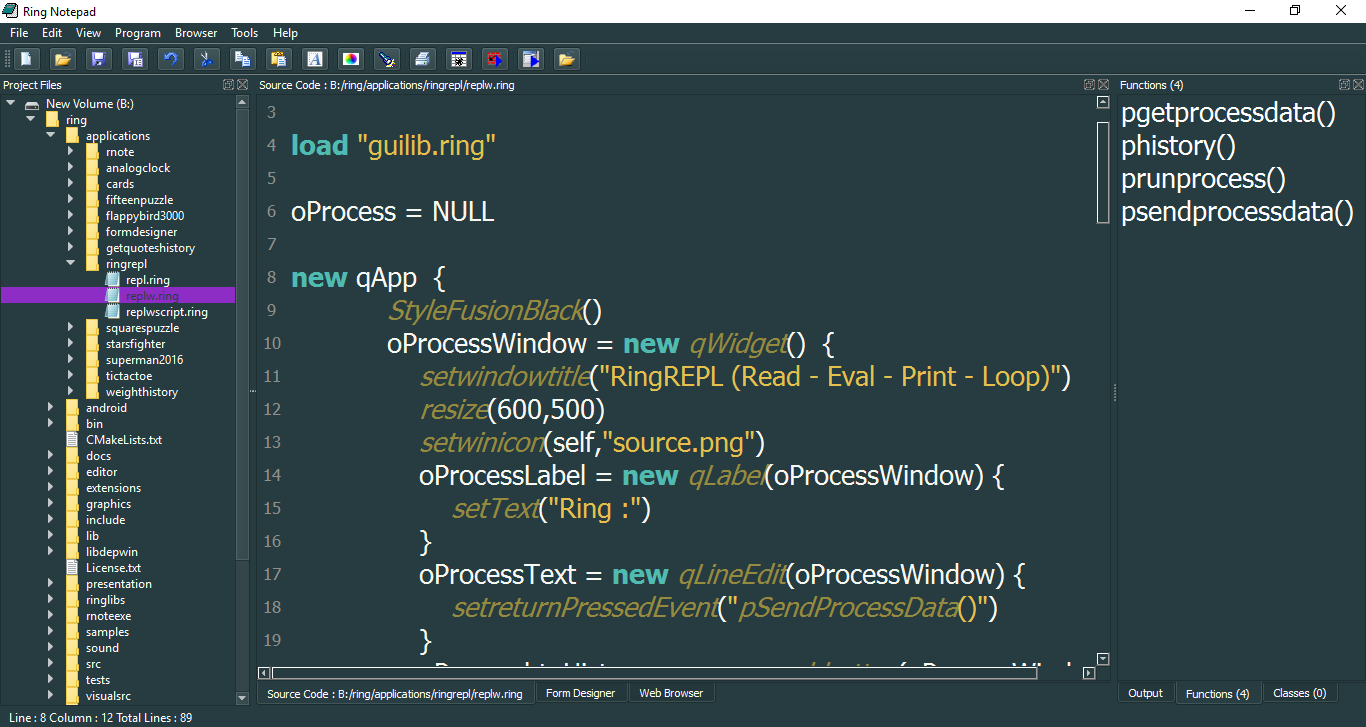Image resolution: width=1366 pixels, height=727 pixels.
Task: Click the Undo arrow toolbar icon
Action: click(x=171, y=59)
